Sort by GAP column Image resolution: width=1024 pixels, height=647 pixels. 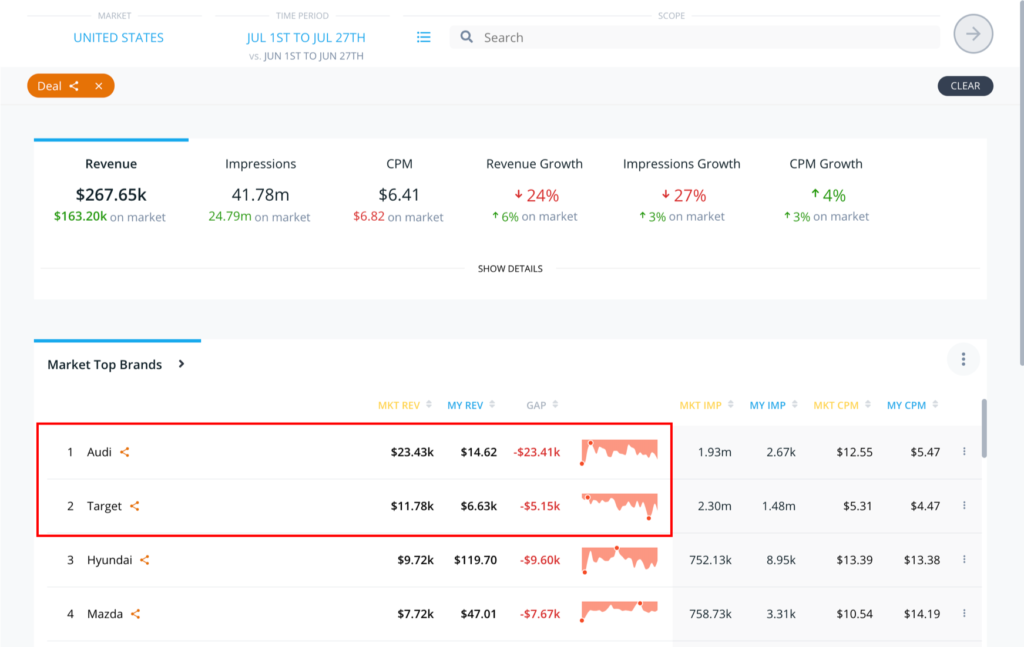point(542,405)
